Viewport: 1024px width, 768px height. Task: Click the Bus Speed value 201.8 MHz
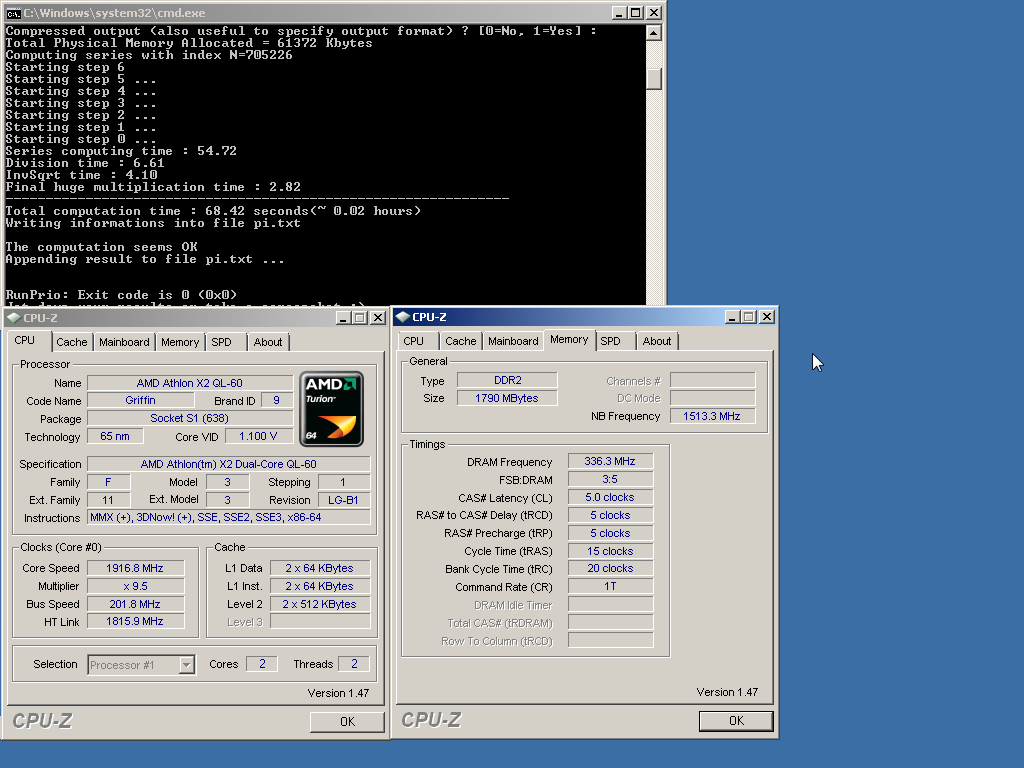coord(135,604)
